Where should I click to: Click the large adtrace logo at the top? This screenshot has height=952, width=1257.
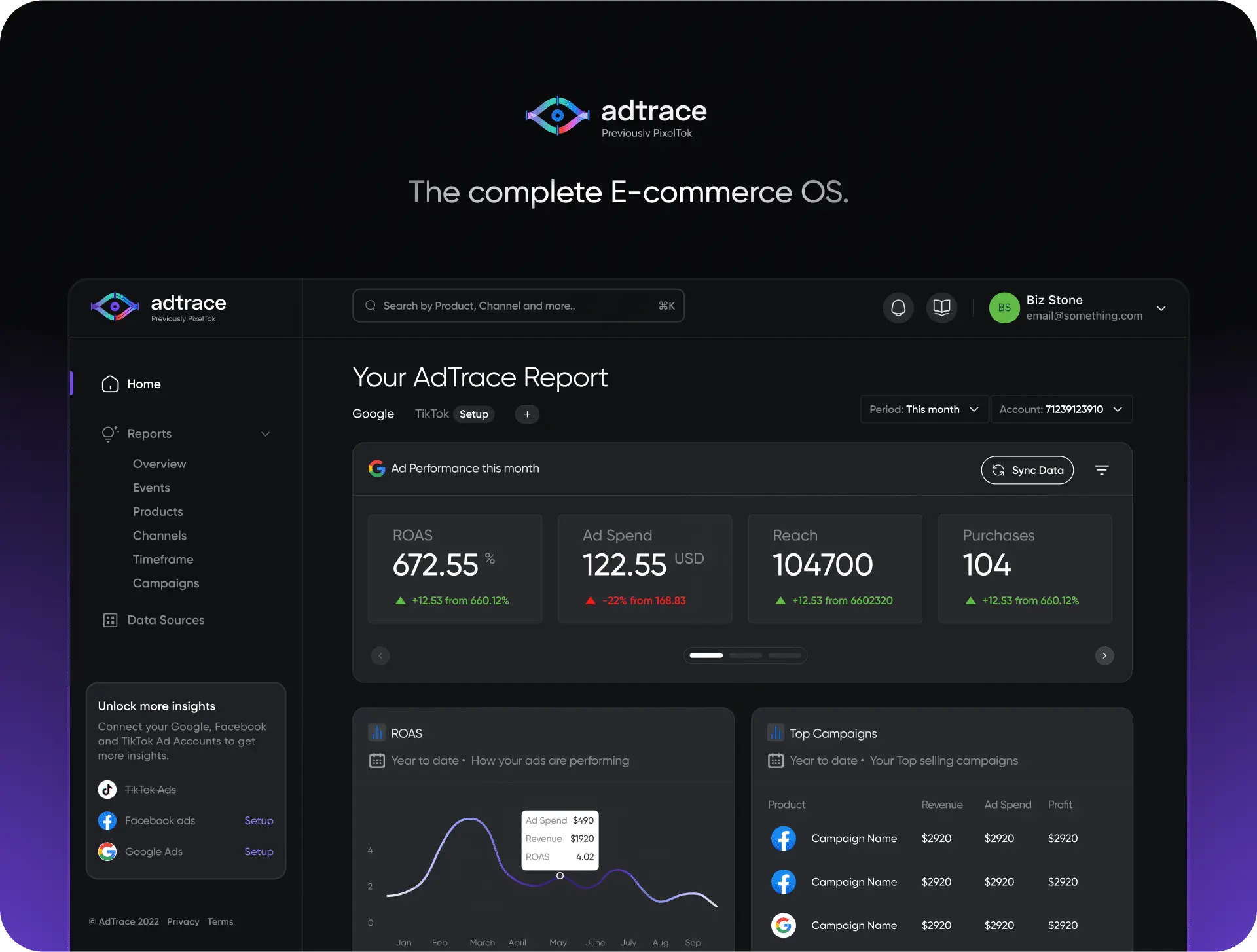(617, 116)
